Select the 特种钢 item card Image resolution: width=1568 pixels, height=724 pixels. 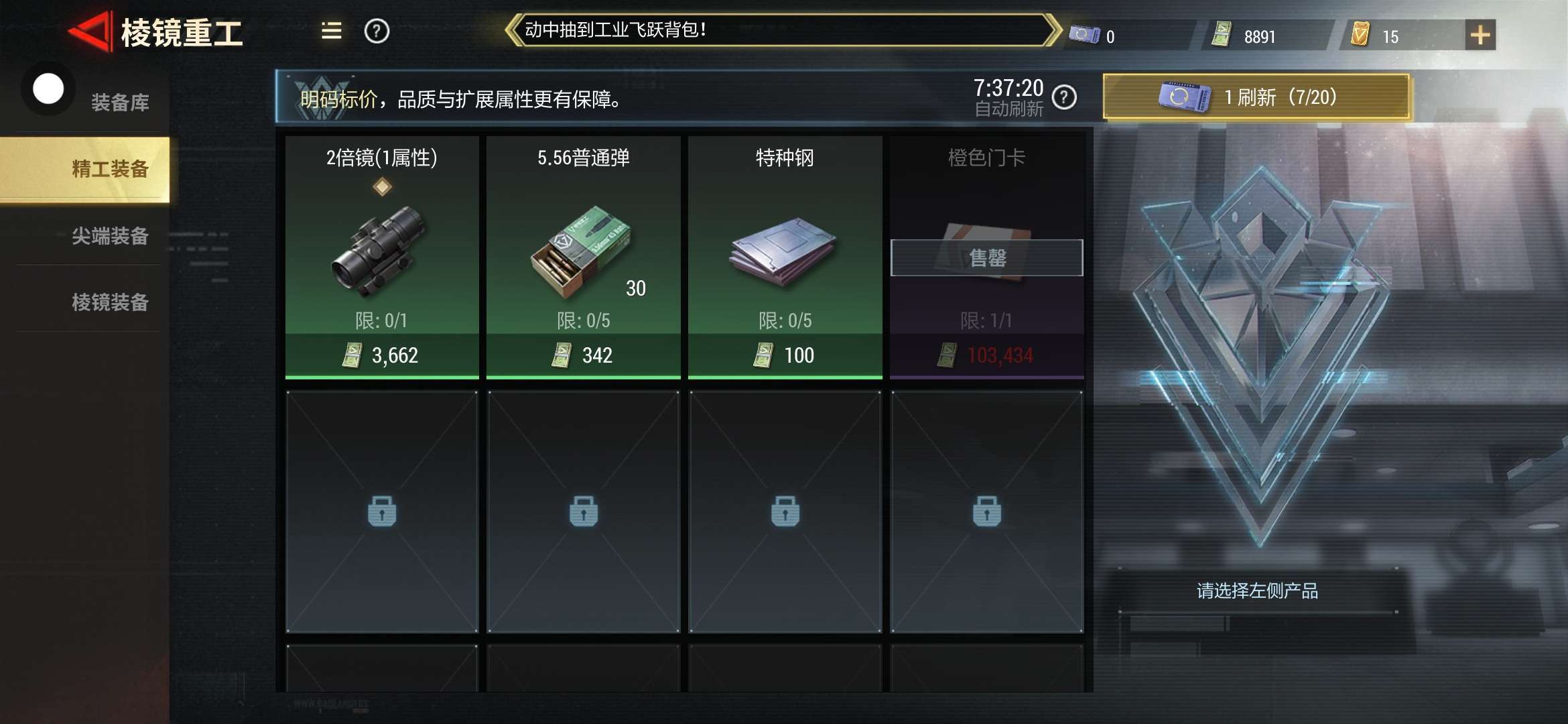pyautogui.click(x=785, y=257)
